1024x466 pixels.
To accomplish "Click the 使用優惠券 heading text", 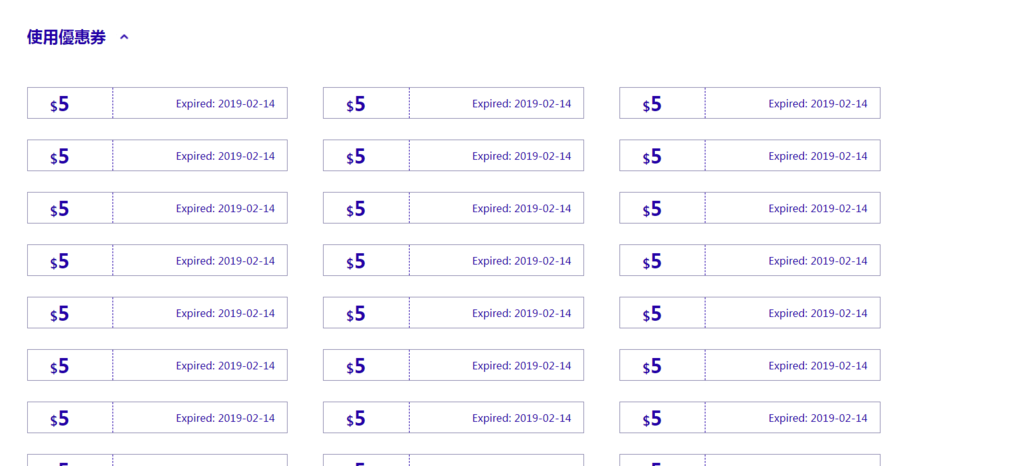I will click(66, 38).
